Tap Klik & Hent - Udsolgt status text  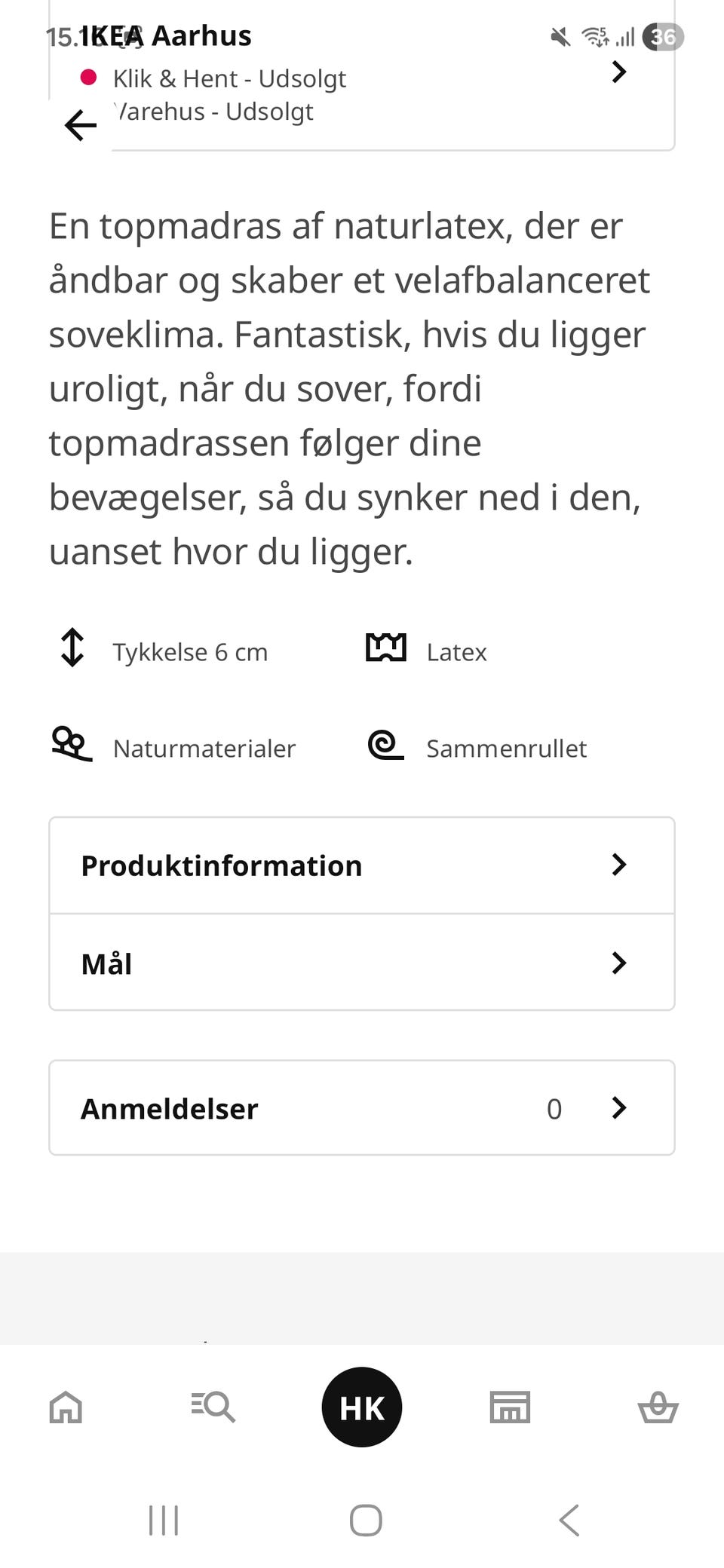click(x=229, y=78)
